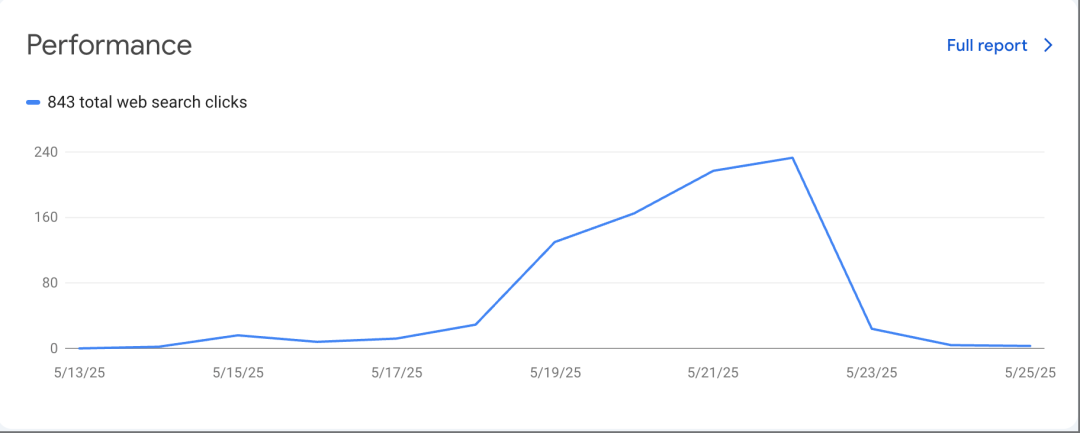Click the line point above 5/21/25
1080x433 pixels.
click(713, 171)
